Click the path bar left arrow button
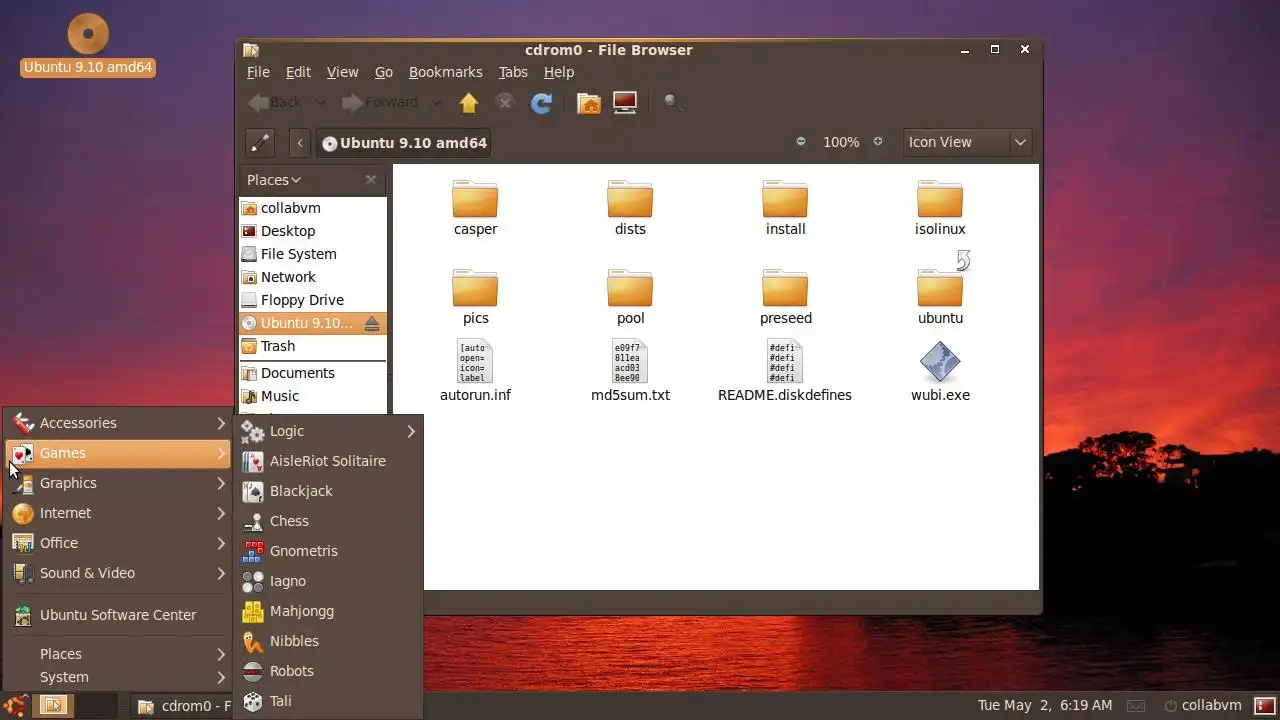The height and width of the screenshot is (720, 1280). click(300, 143)
